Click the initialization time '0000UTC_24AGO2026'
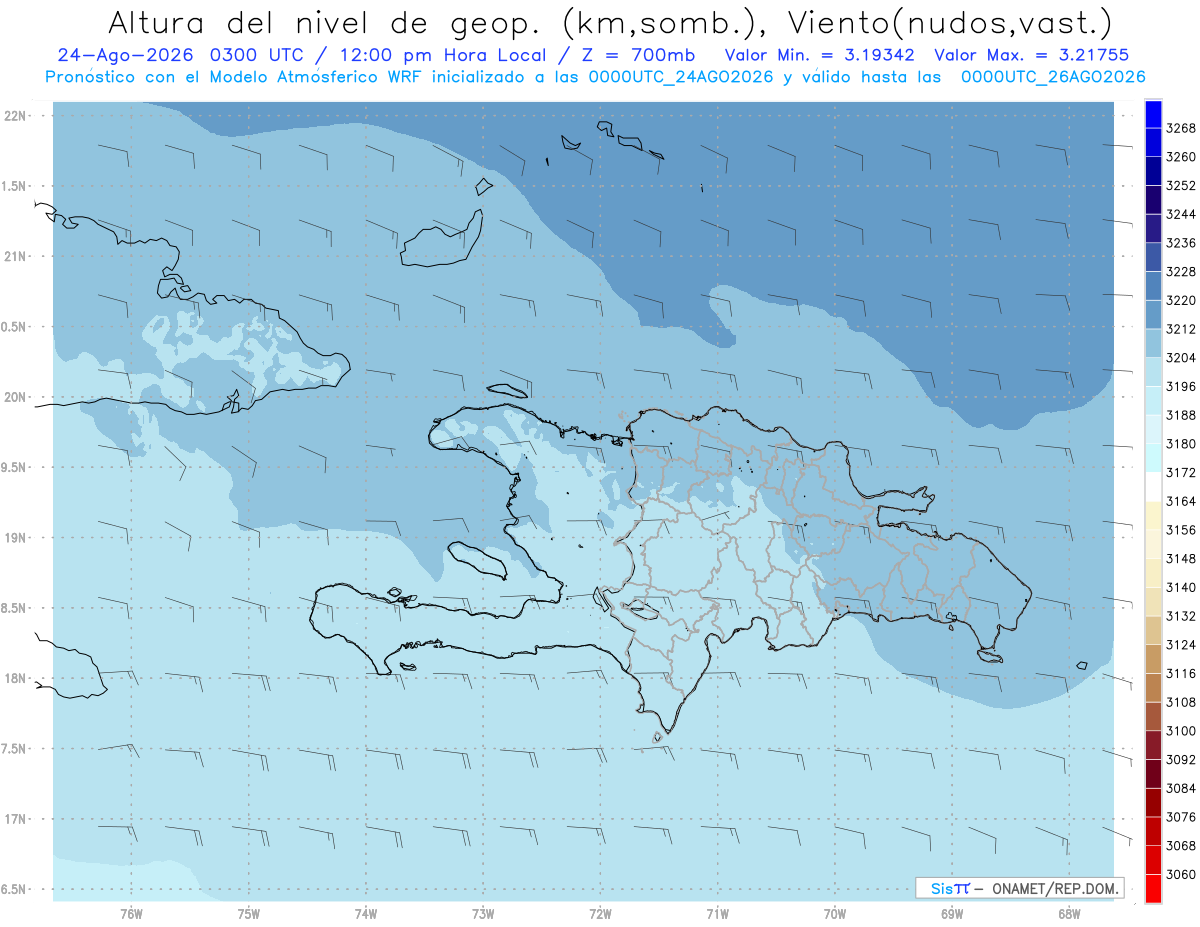Screen dimensions: 1200x927 point(682,77)
